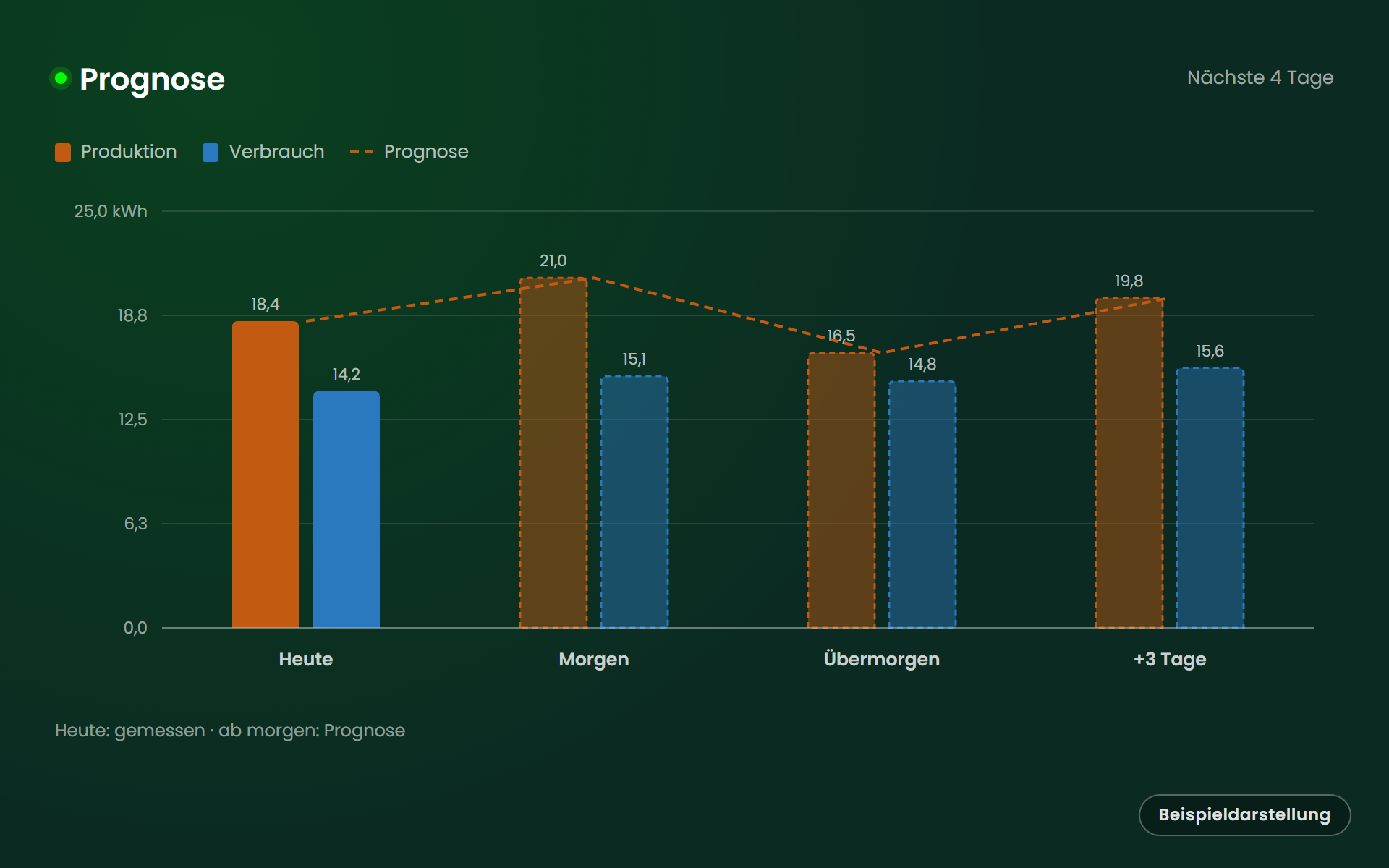
Task: Select the Heute axis label
Action: tap(306, 659)
